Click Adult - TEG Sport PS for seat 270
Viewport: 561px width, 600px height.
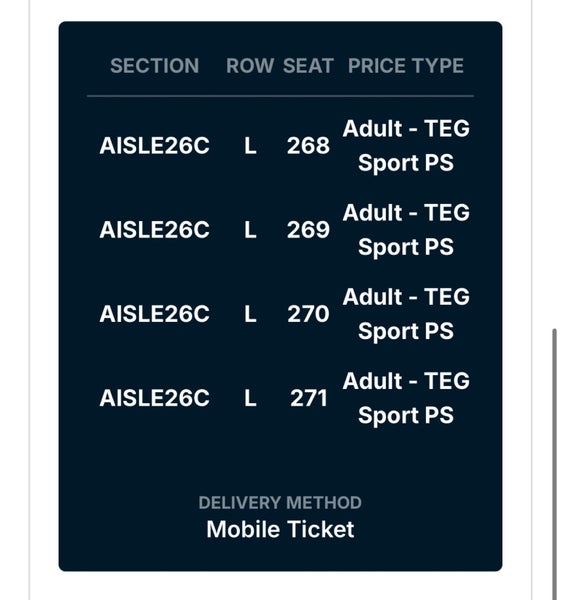click(x=406, y=314)
